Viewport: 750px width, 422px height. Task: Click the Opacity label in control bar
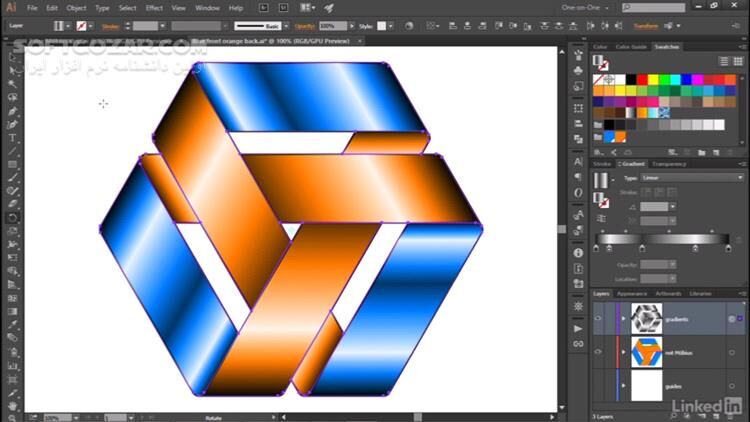pyautogui.click(x=304, y=26)
